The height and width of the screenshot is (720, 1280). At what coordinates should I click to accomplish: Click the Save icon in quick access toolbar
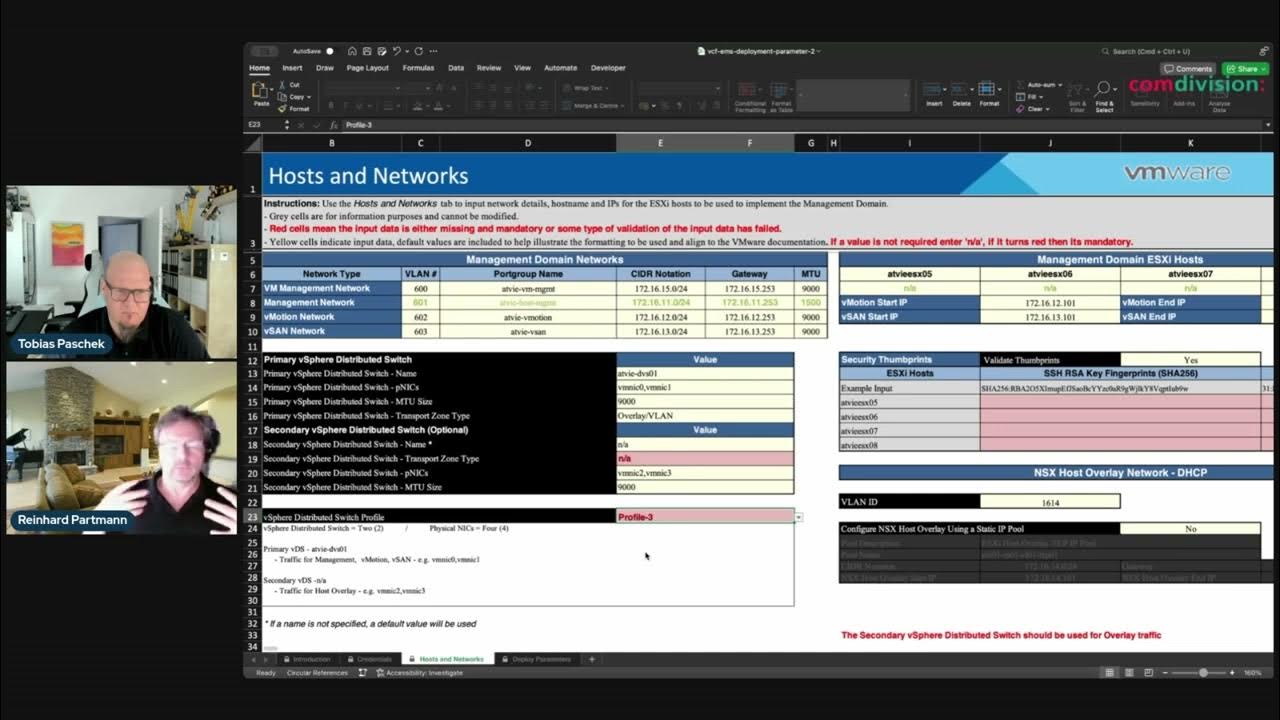click(x=367, y=51)
